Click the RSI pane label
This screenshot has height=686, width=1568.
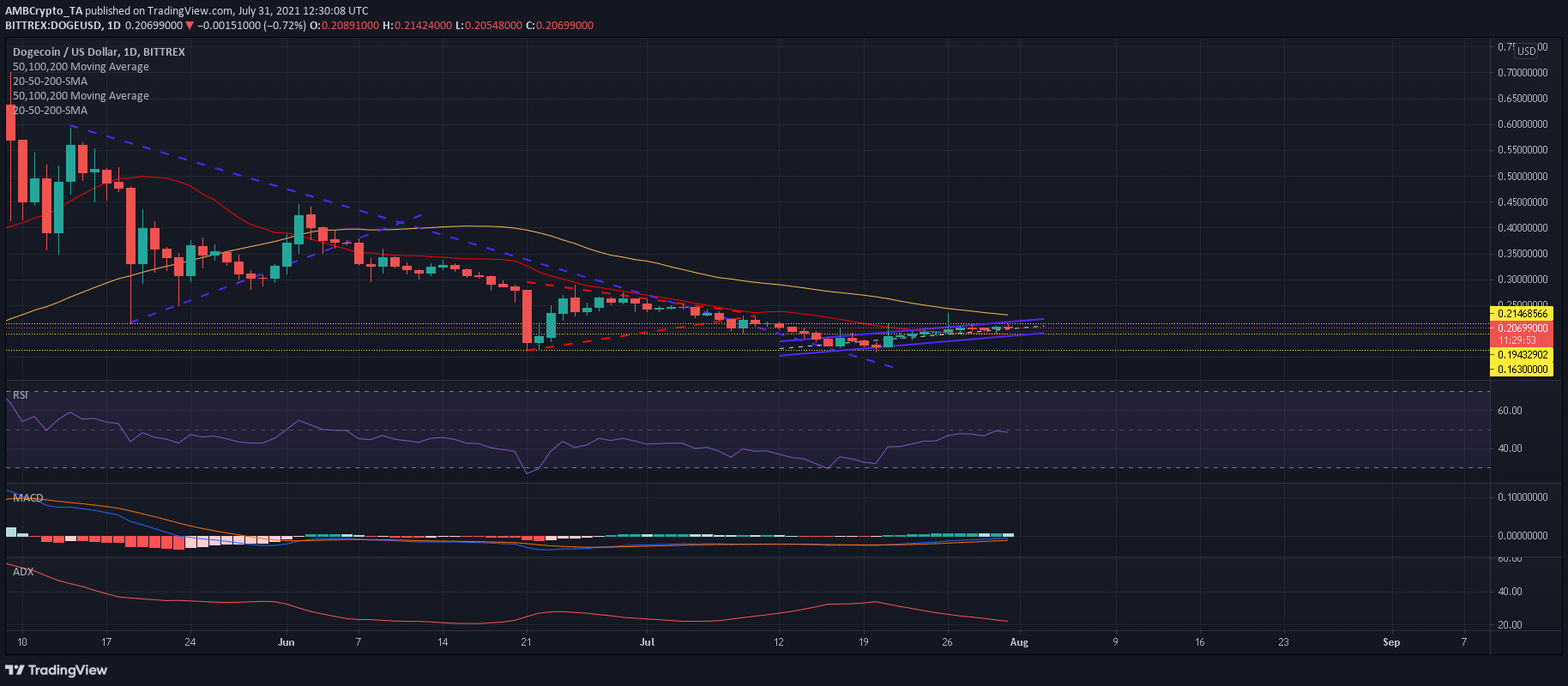[x=21, y=394]
